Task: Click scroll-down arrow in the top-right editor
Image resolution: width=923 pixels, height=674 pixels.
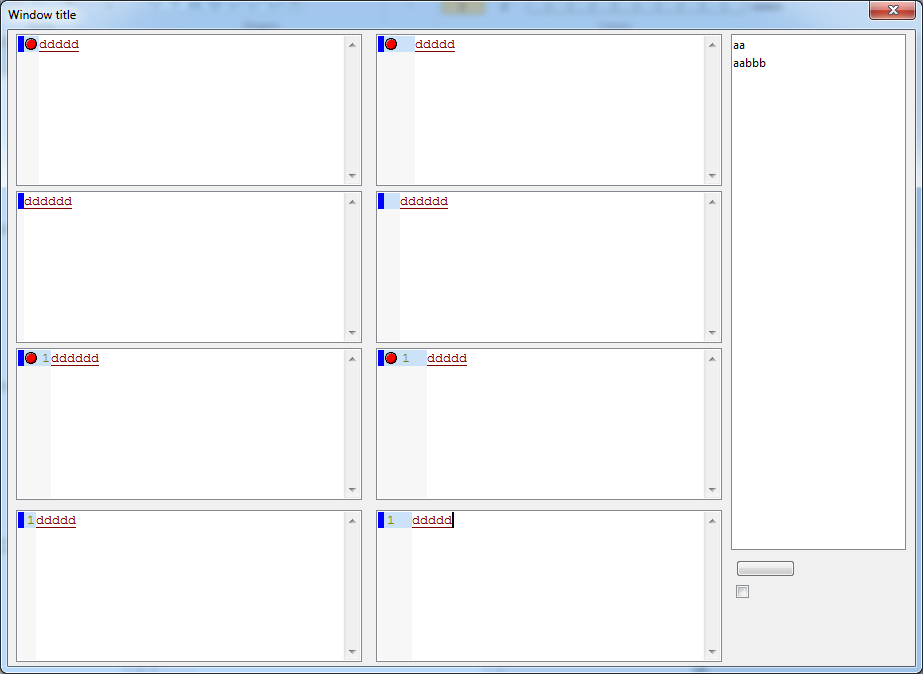Action: (712, 176)
